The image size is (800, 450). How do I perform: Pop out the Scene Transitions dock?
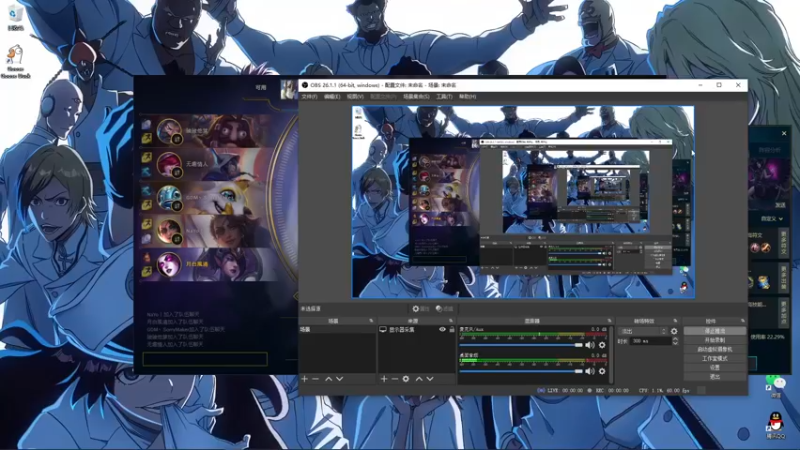click(x=676, y=321)
